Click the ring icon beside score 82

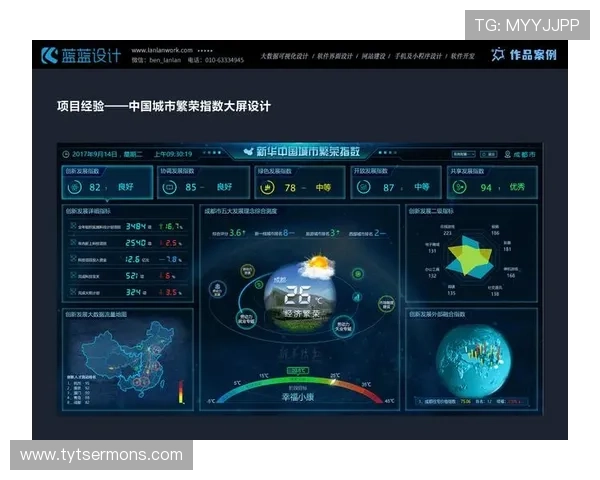click(x=75, y=187)
